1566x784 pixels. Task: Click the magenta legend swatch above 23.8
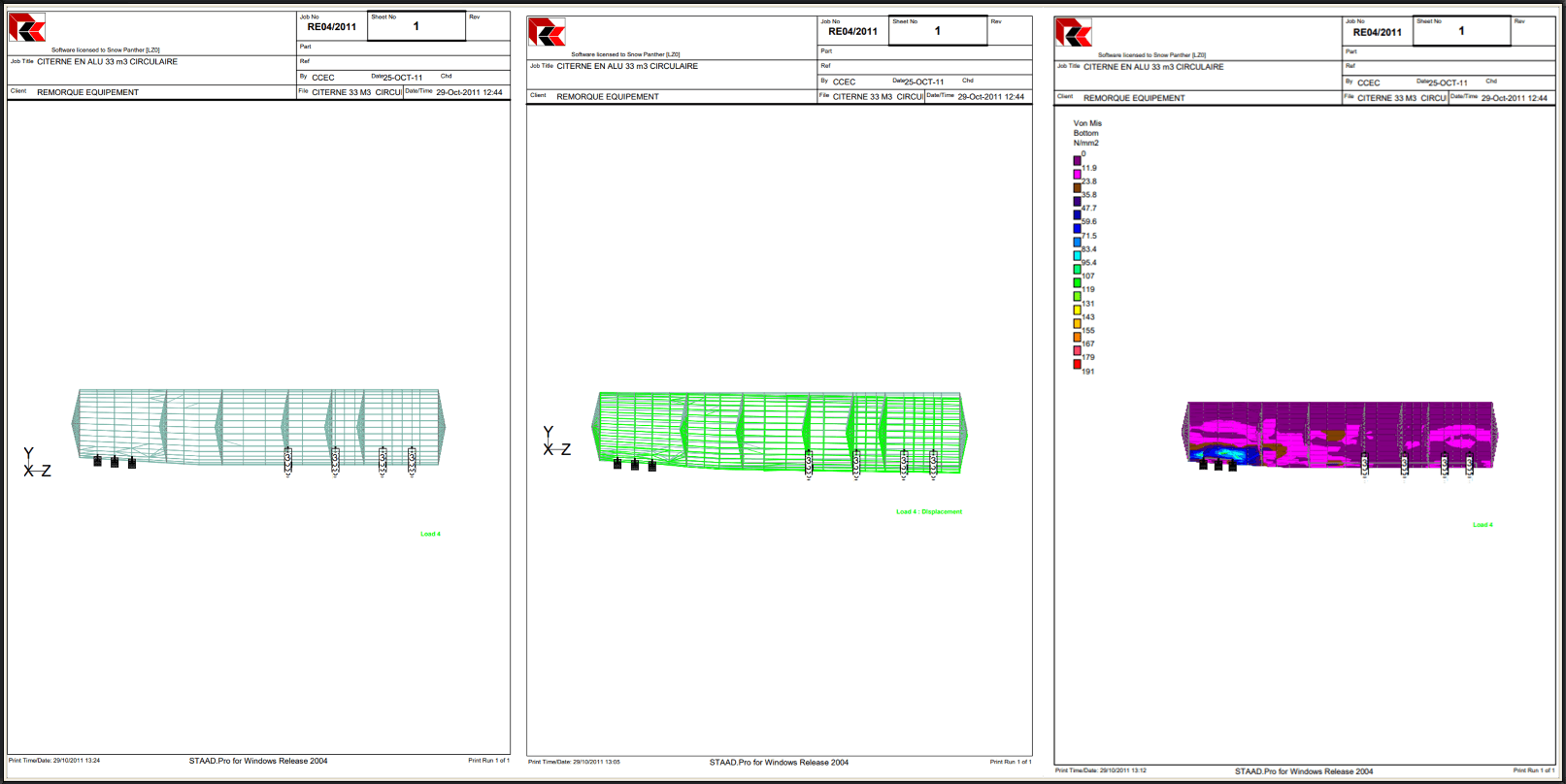click(x=1077, y=174)
